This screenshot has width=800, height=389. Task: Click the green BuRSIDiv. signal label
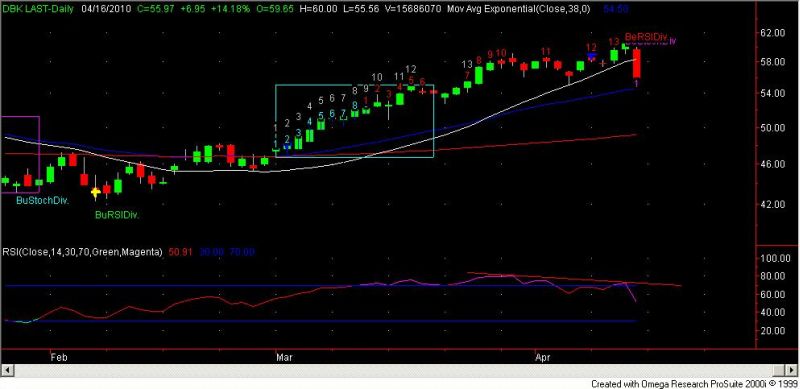[x=117, y=215]
